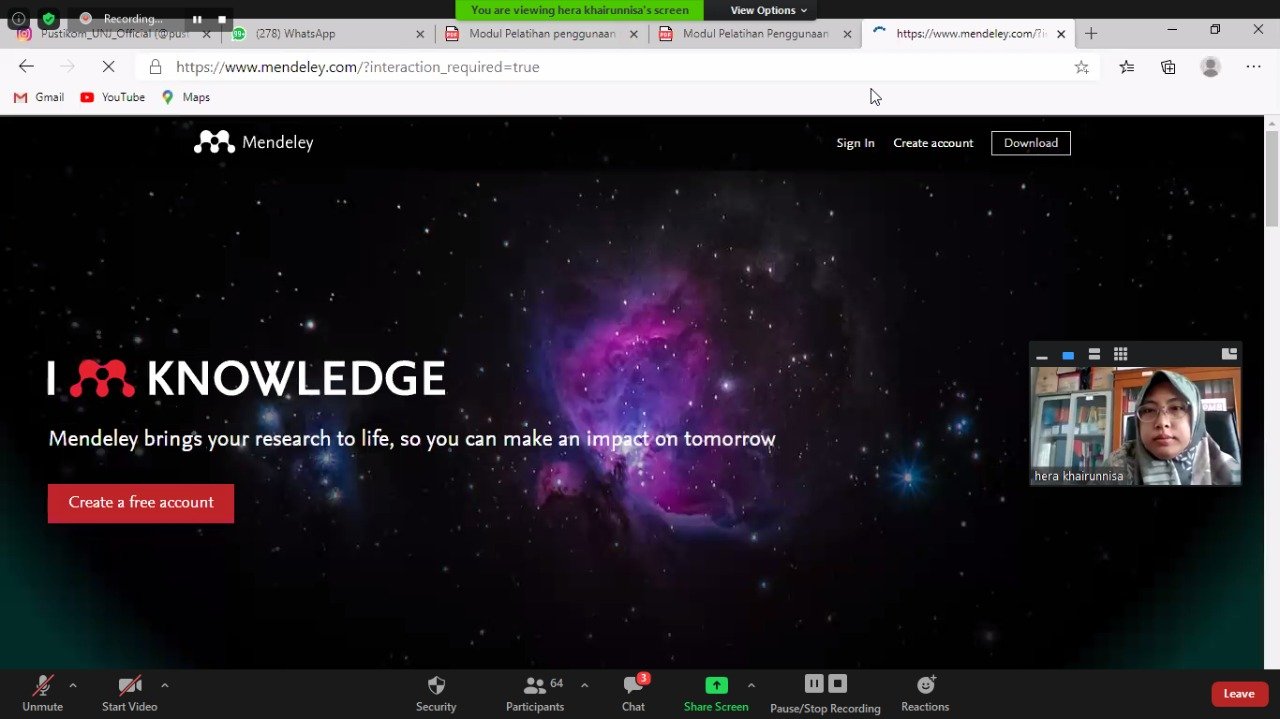Switch to the first Modul Pelatihan penggunaan PDF tab
The image size is (1280, 719).
pos(542,33)
